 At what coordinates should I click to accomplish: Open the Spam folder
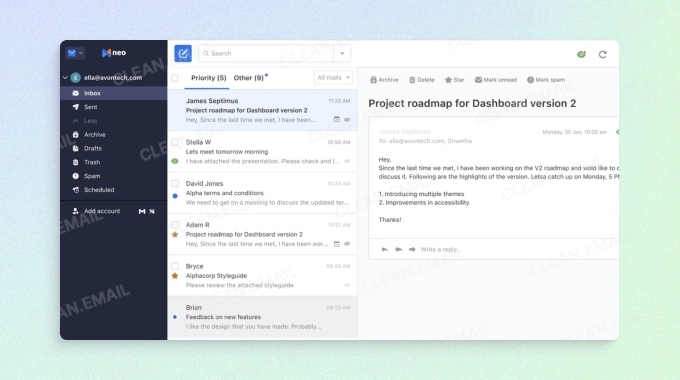pos(114,176)
